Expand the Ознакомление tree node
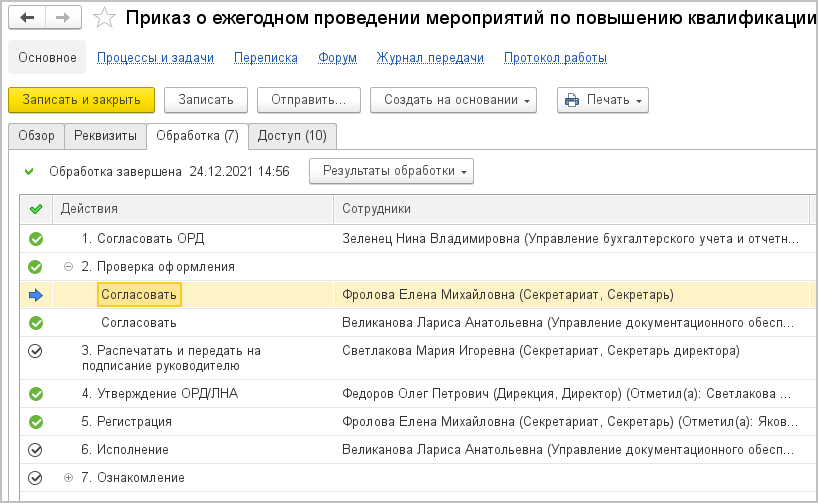 69,478
